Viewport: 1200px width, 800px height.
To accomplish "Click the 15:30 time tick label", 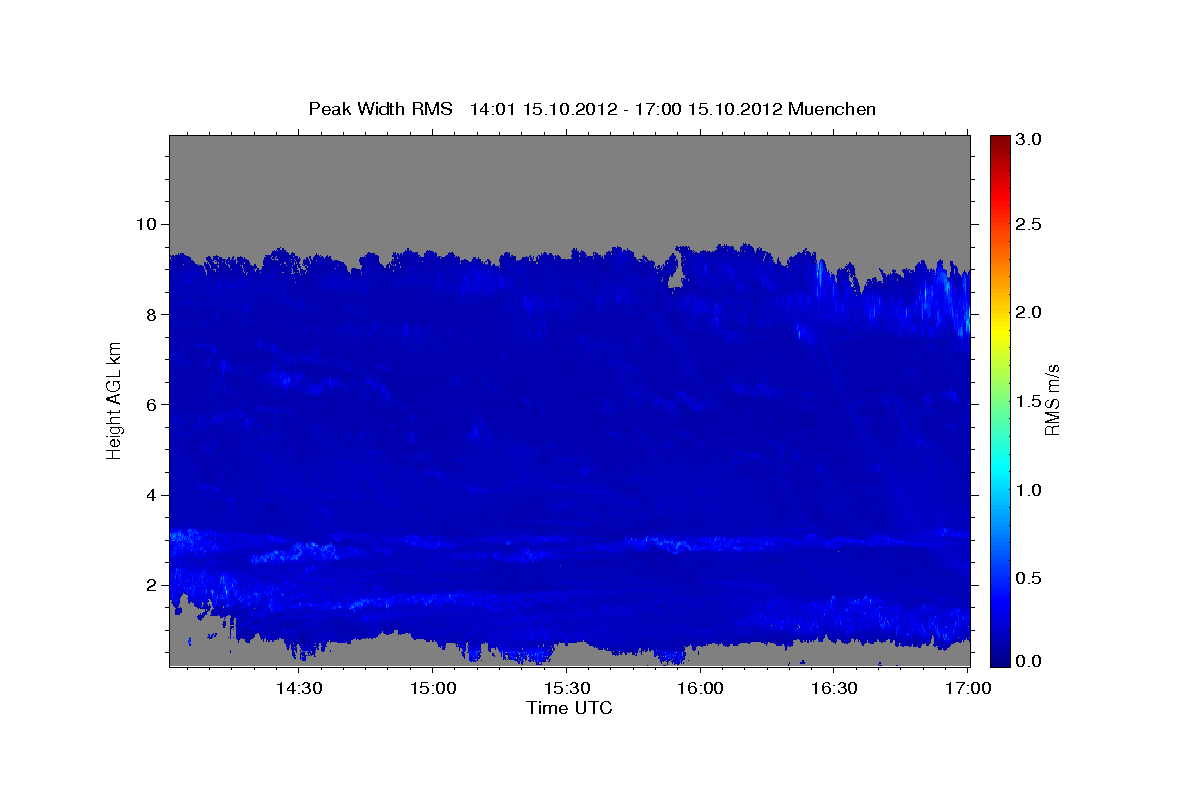I will tap(567, 688).
